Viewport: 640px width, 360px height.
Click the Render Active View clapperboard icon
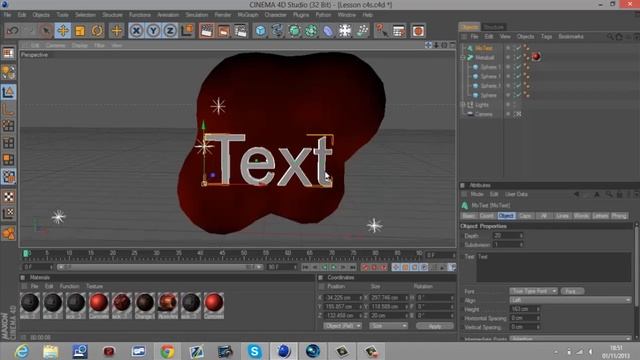207,31
